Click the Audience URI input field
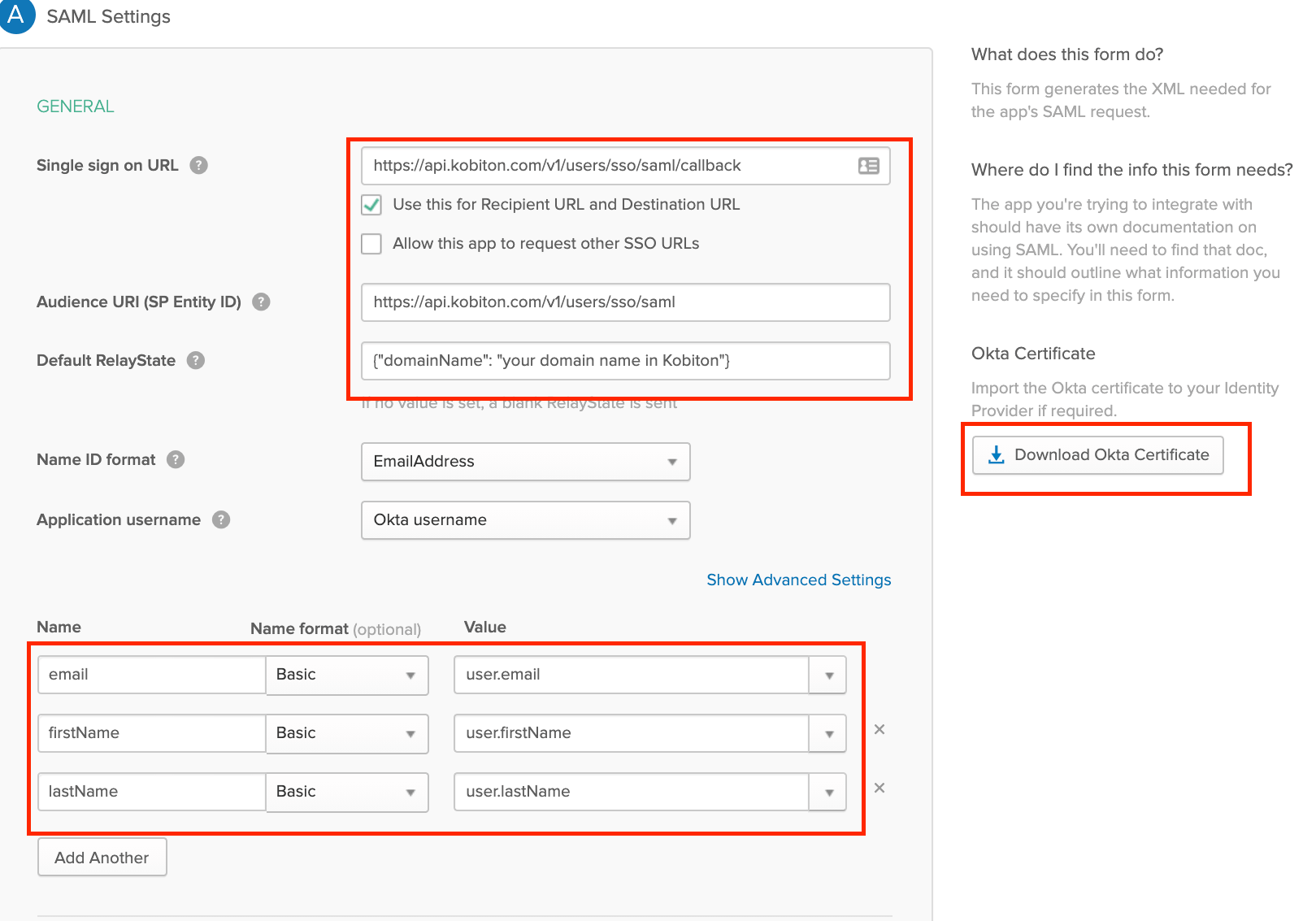The height and width of the screenshot is (921, 1316). 626,302
